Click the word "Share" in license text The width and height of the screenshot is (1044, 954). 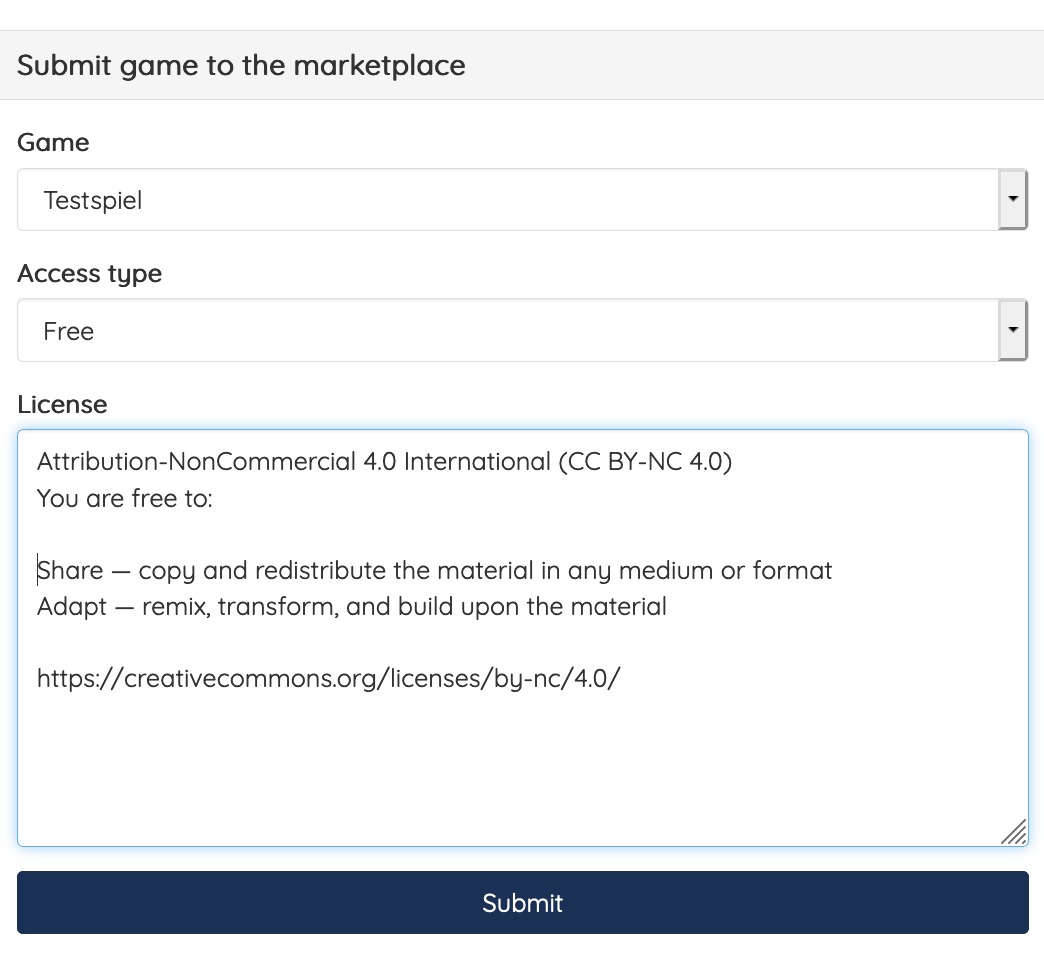[x=70, y=571]
